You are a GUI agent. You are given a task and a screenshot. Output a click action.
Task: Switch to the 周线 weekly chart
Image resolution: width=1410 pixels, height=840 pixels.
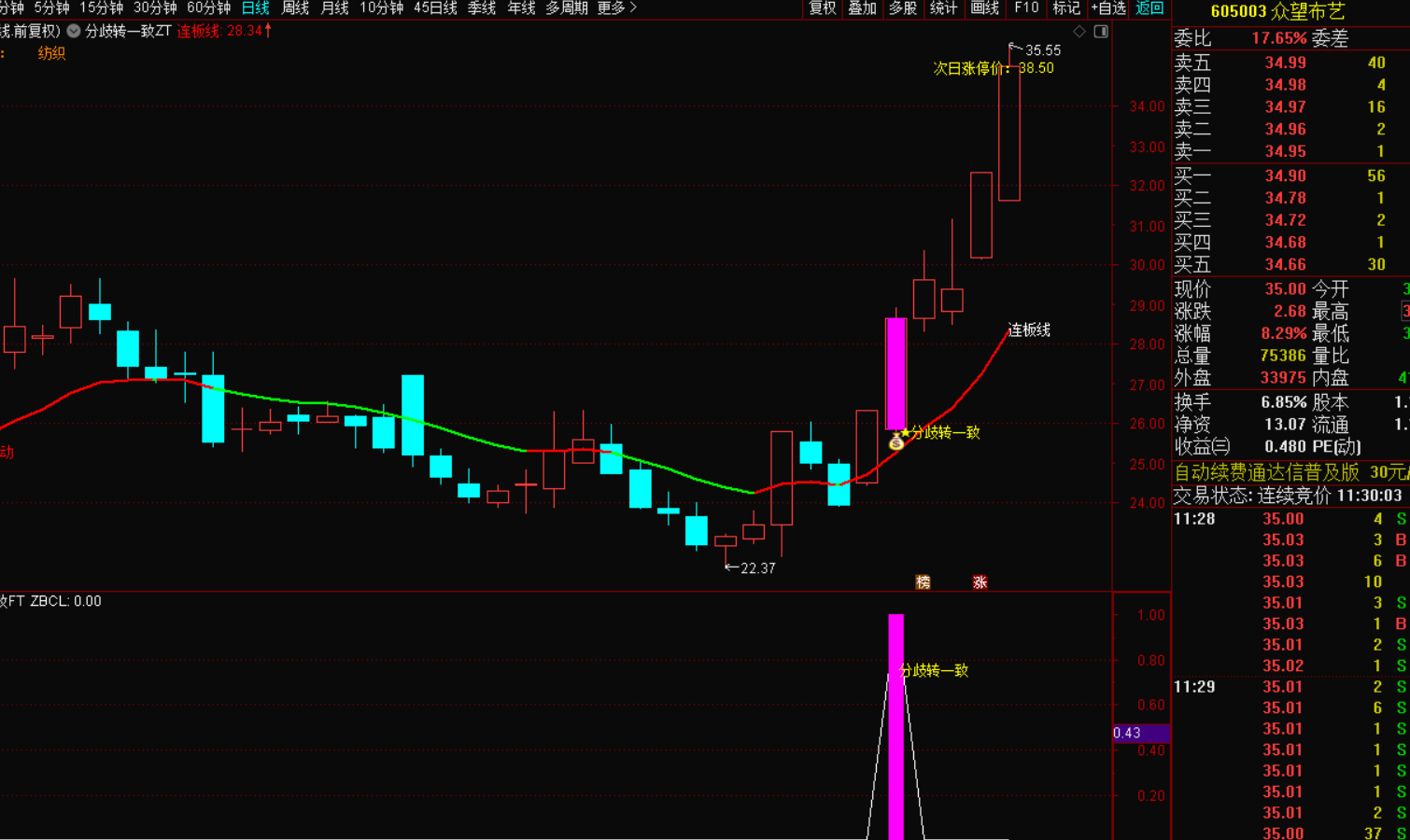point(295,8)
